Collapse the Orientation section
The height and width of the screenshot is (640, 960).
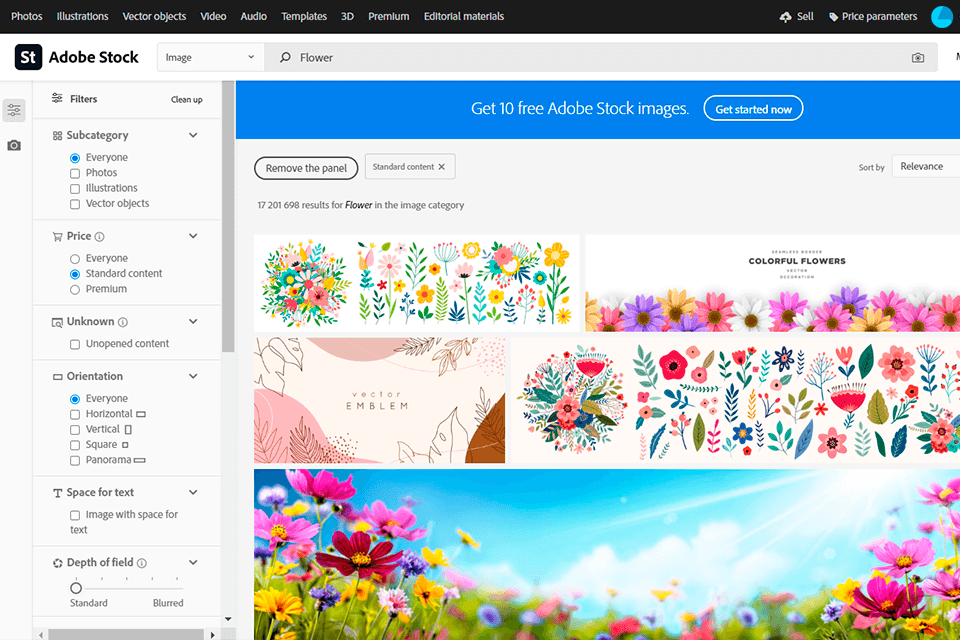coord(193,376)
